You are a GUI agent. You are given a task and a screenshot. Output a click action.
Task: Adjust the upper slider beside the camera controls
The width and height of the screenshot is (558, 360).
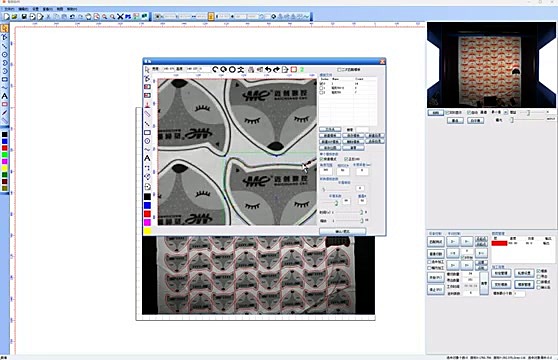coord(529,112)
